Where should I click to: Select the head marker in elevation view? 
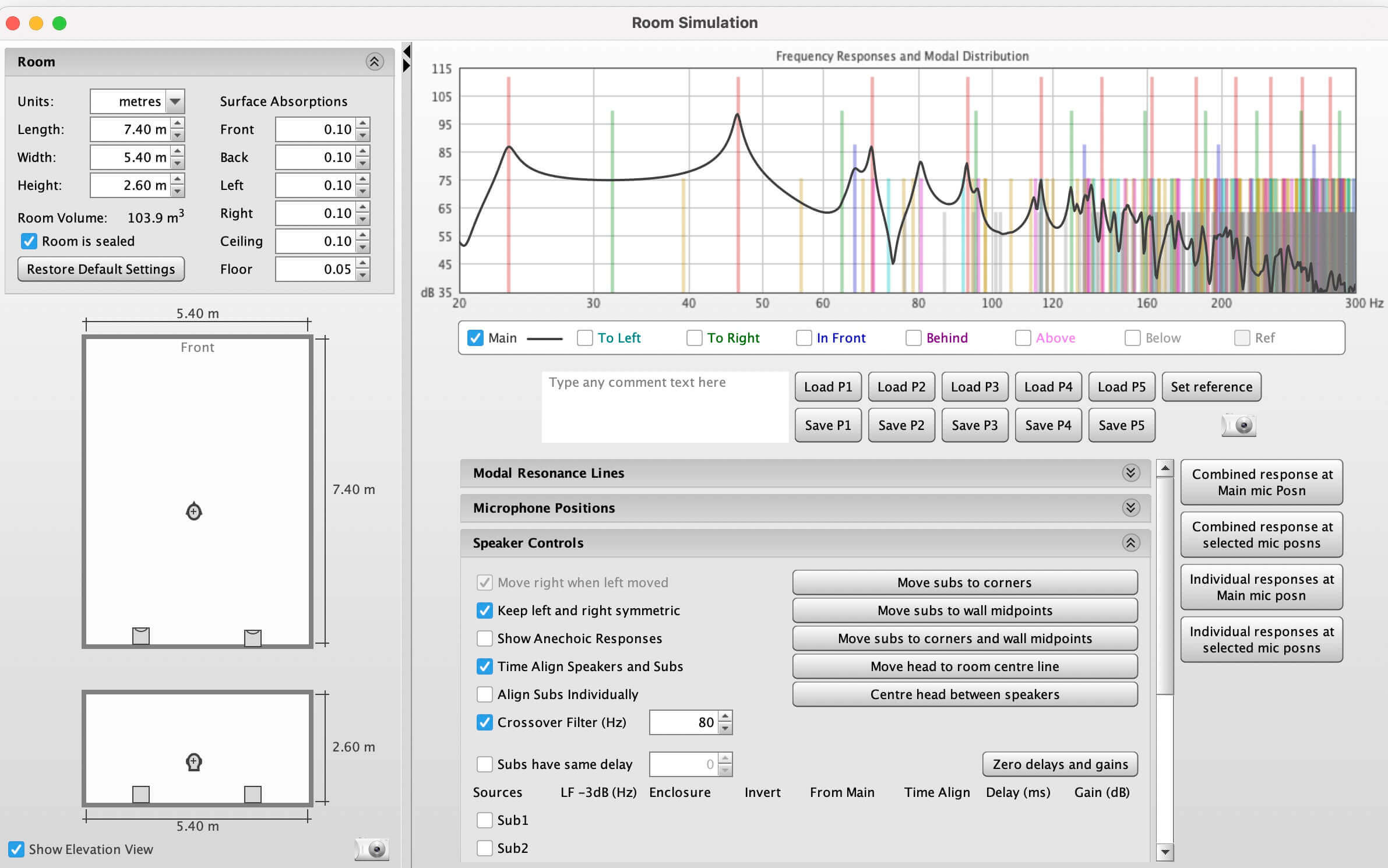[x=194, y=762]
